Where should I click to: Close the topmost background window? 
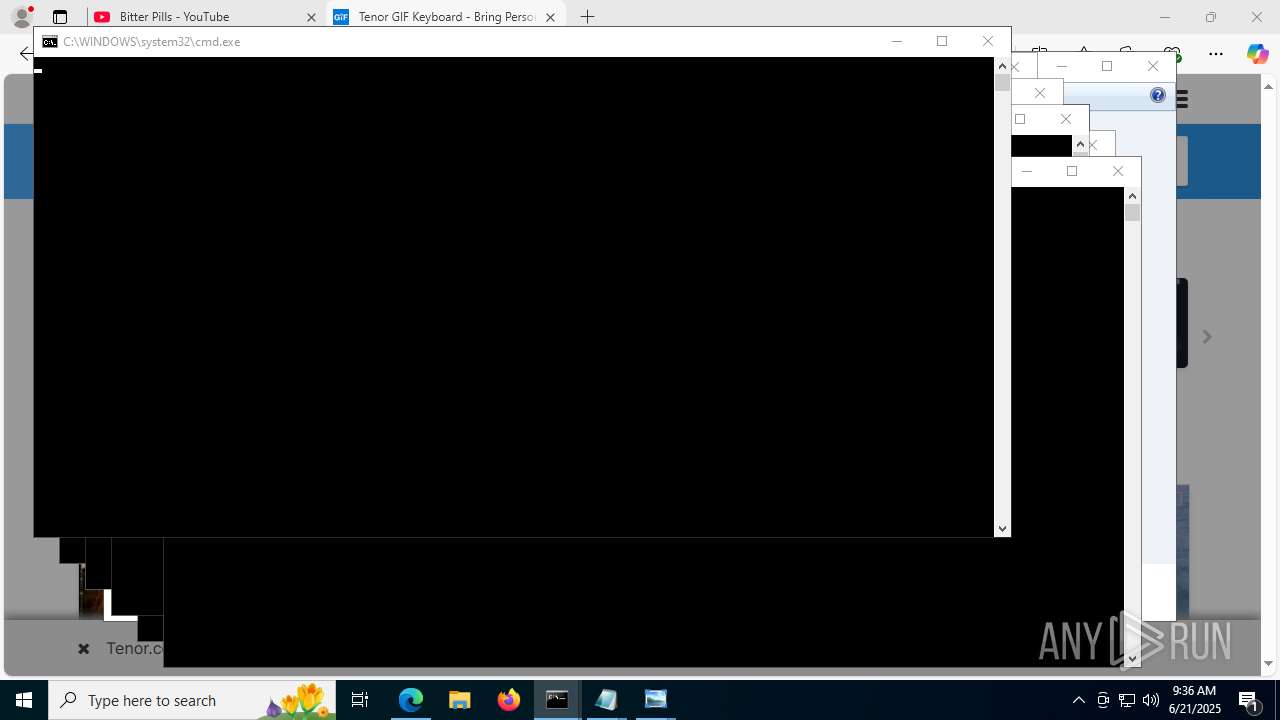click(1153, 66)
